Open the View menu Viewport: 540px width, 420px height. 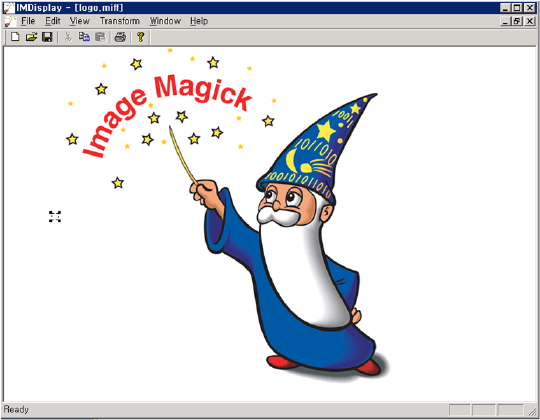80,21
